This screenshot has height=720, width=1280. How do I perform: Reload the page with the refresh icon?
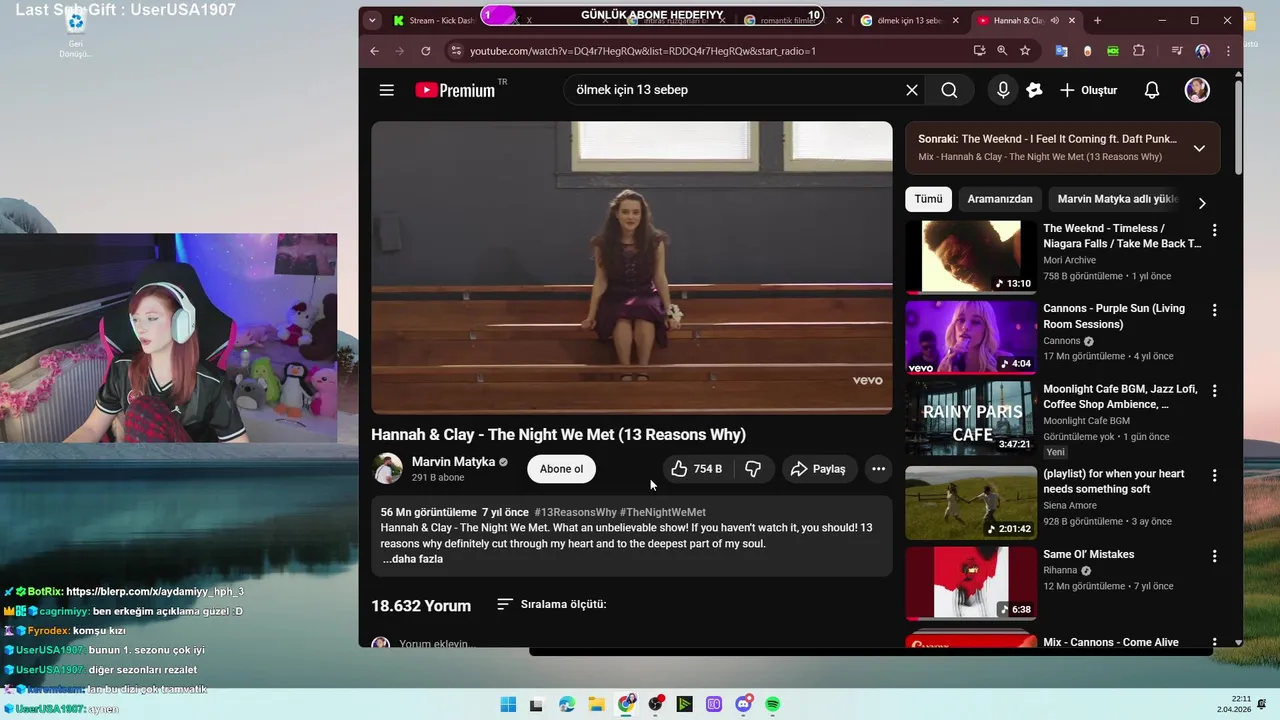(x=426, y=51)
